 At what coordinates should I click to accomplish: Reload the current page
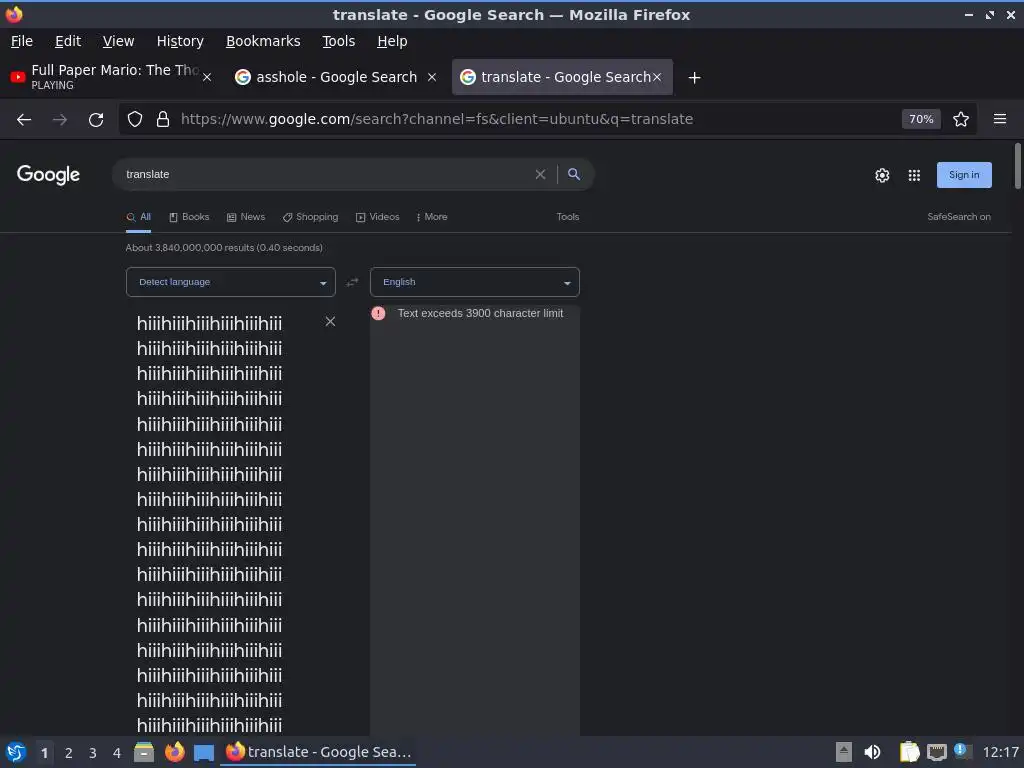[96, 120]
